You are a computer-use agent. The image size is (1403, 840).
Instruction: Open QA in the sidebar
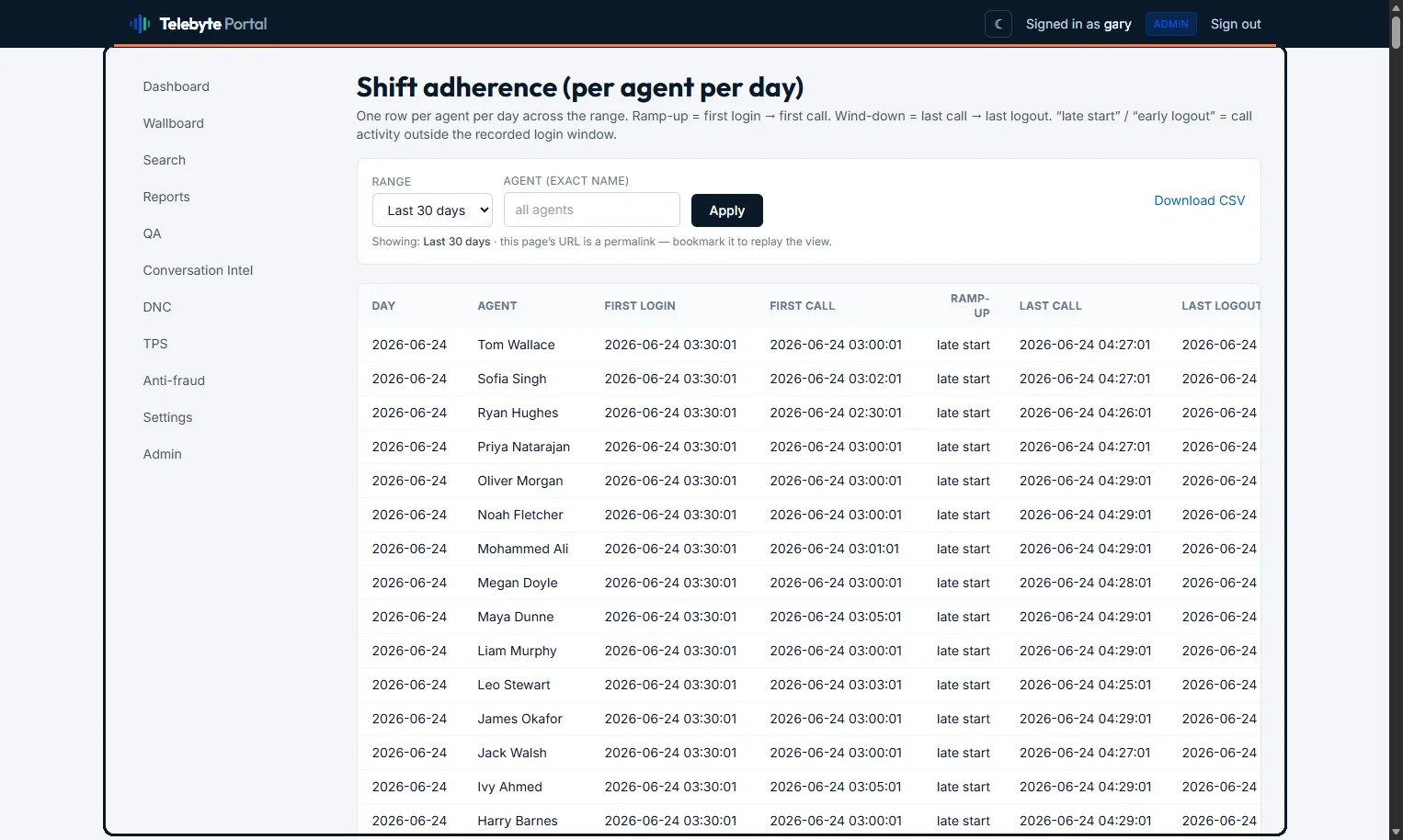tap(153, 233)
